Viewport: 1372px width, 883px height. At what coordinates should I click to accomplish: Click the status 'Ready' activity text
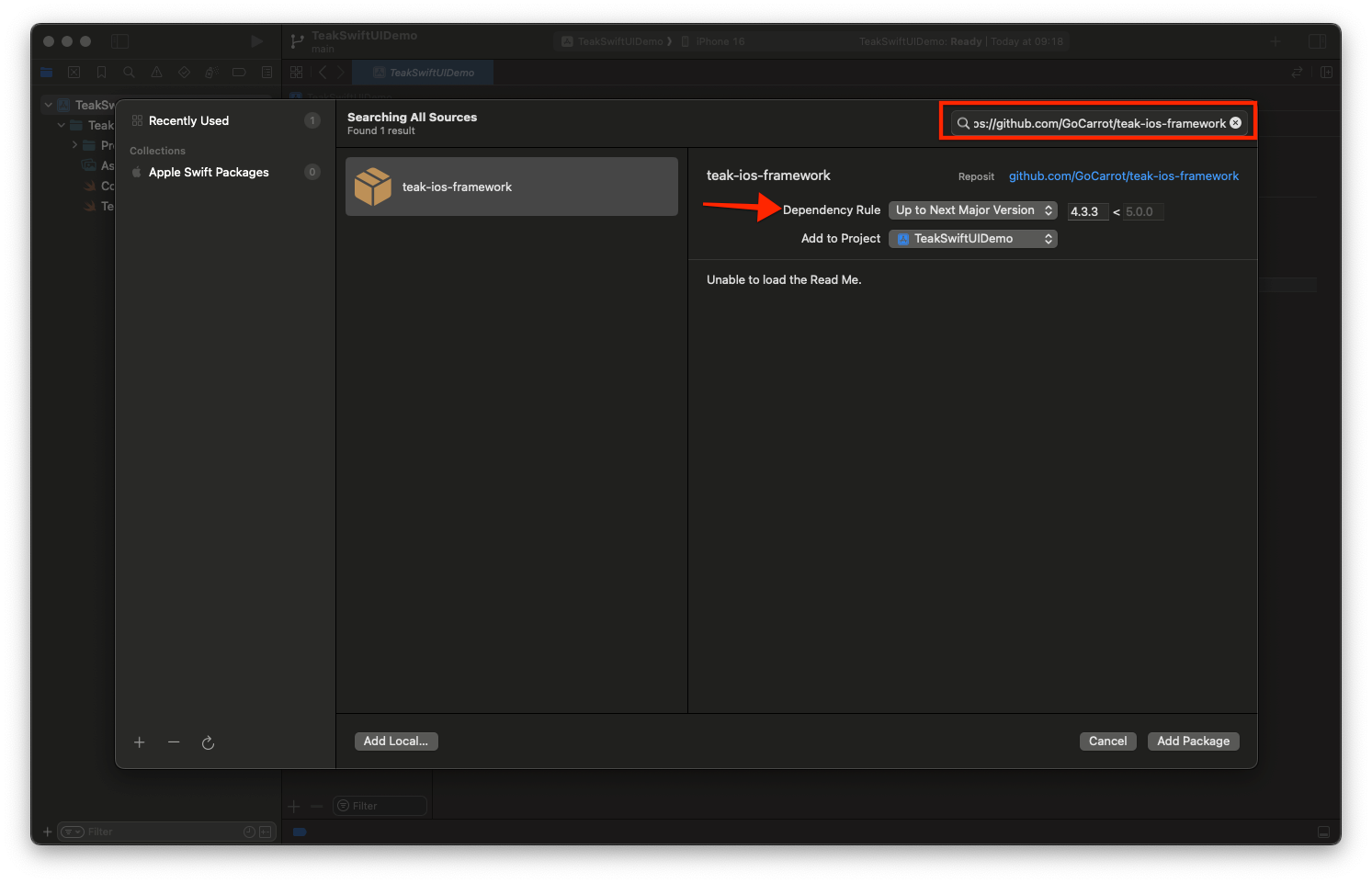tap(966, 41)
